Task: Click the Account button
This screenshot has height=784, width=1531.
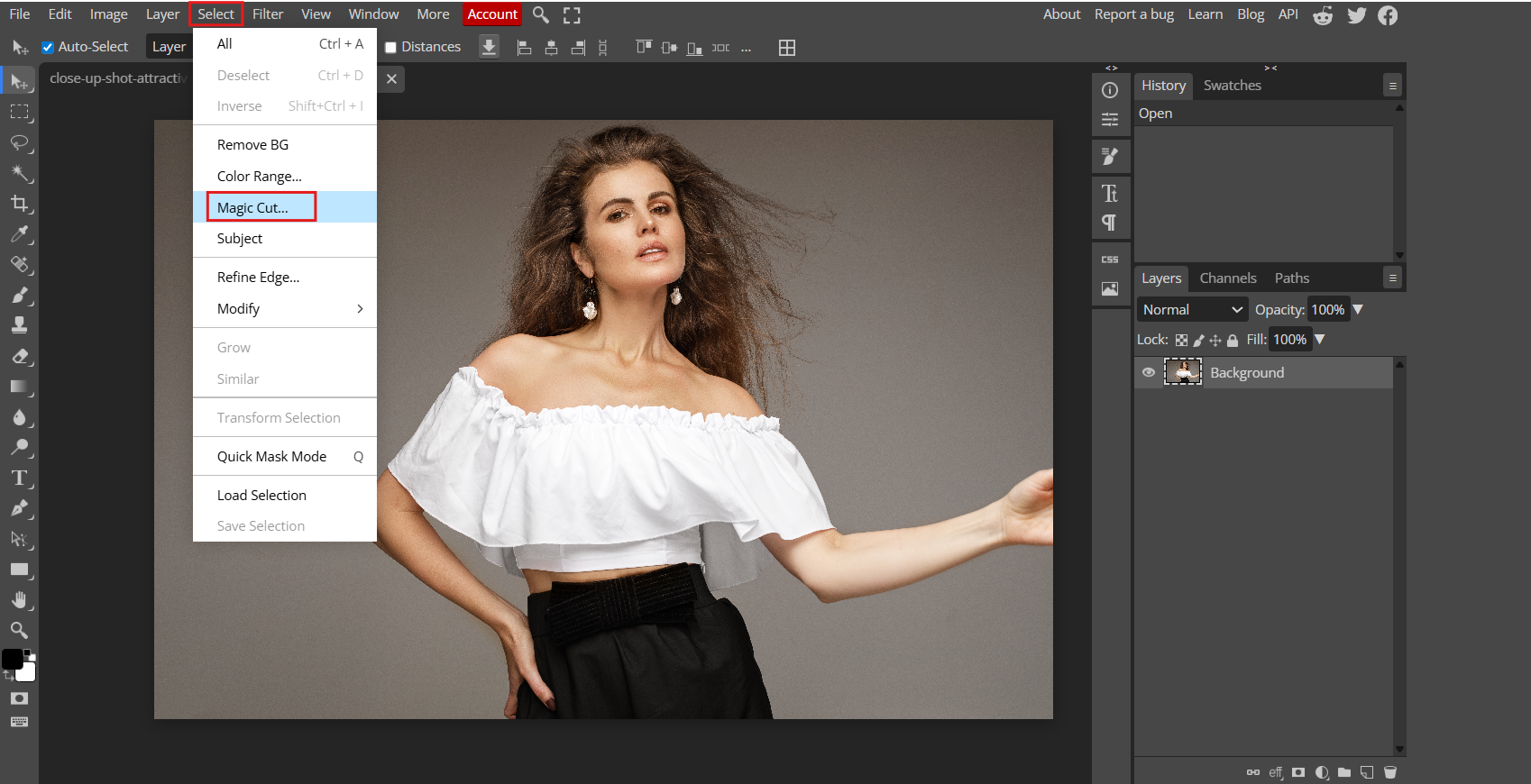Action: [492, 14]
